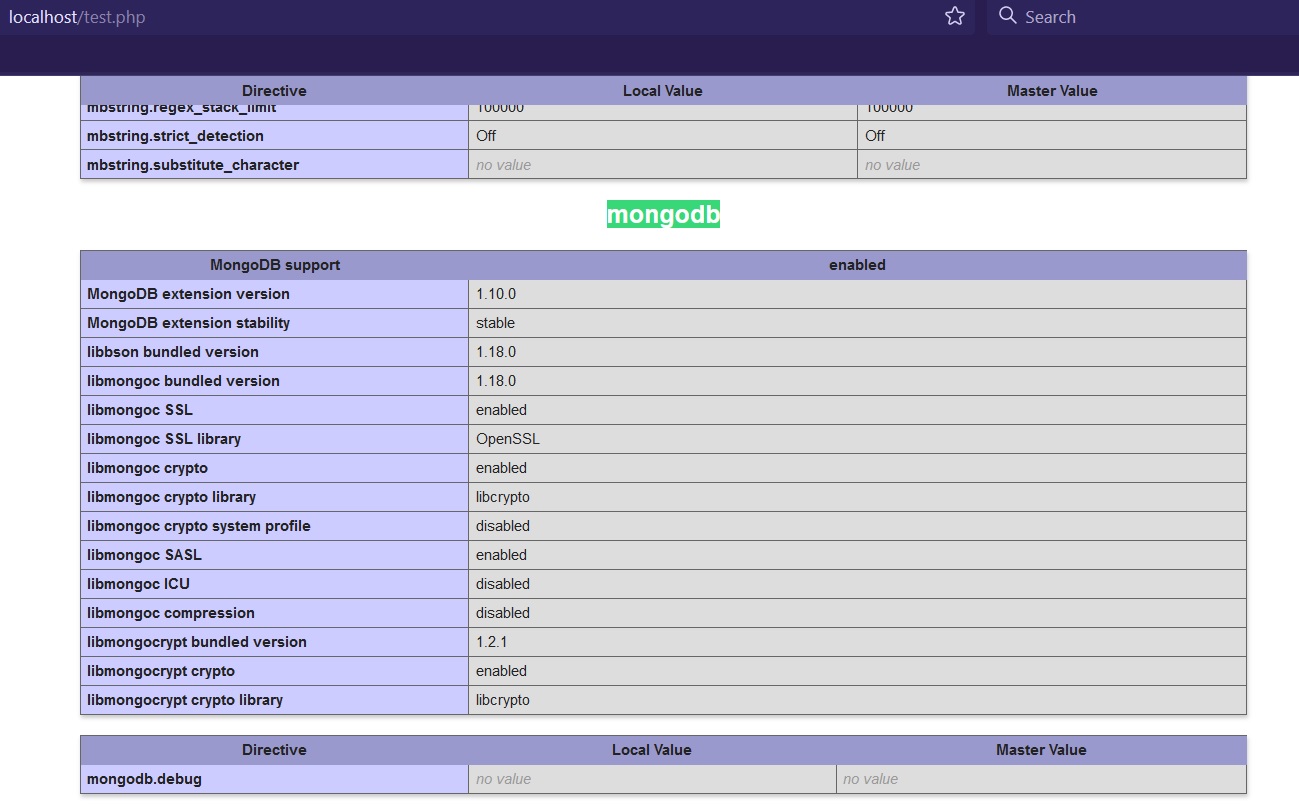Select the 'libmongoc ICU' row label
The width and height of the screenshot is (1299, 810).
point(138,584)
